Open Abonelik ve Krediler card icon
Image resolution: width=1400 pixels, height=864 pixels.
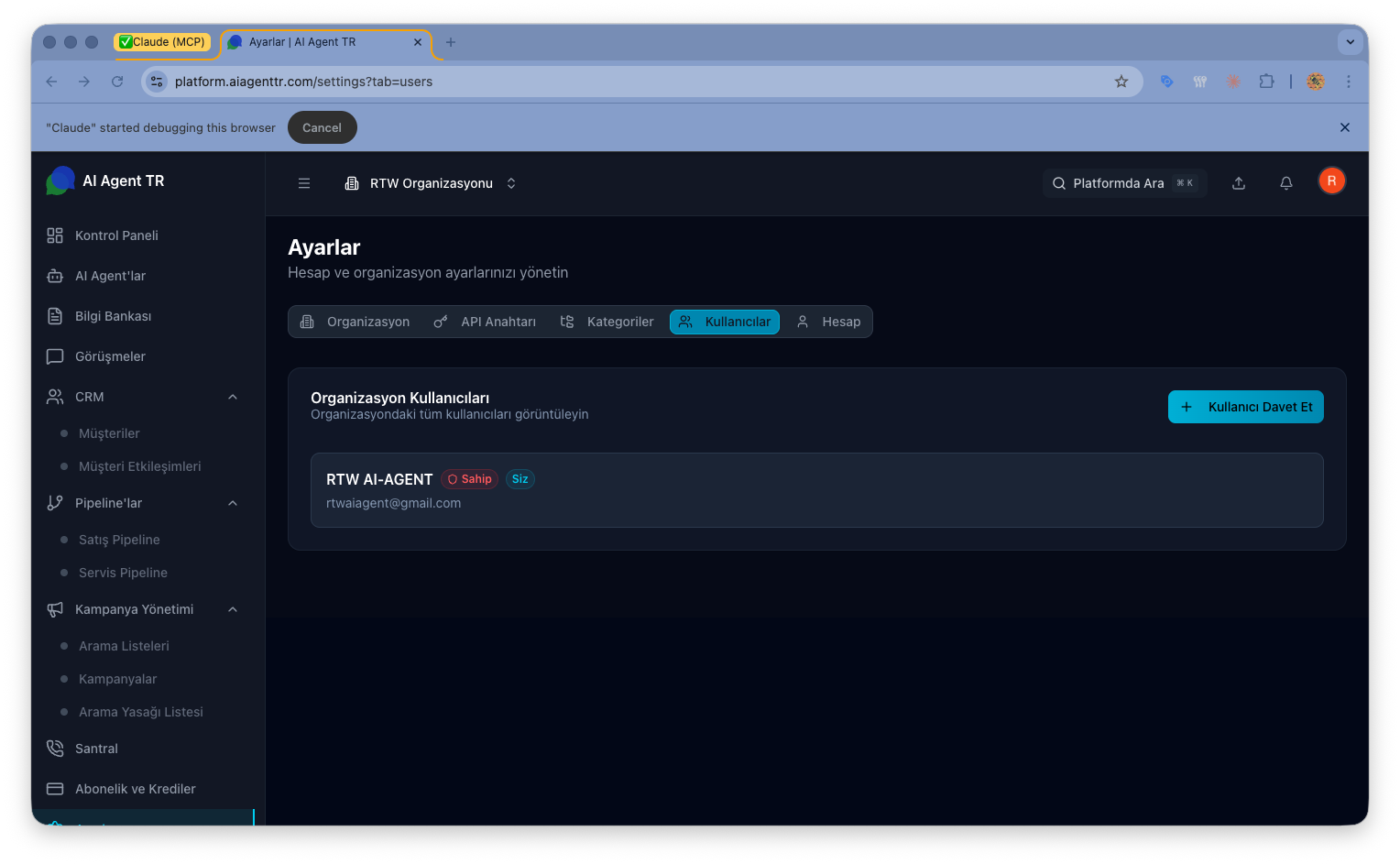coord(55,789)
